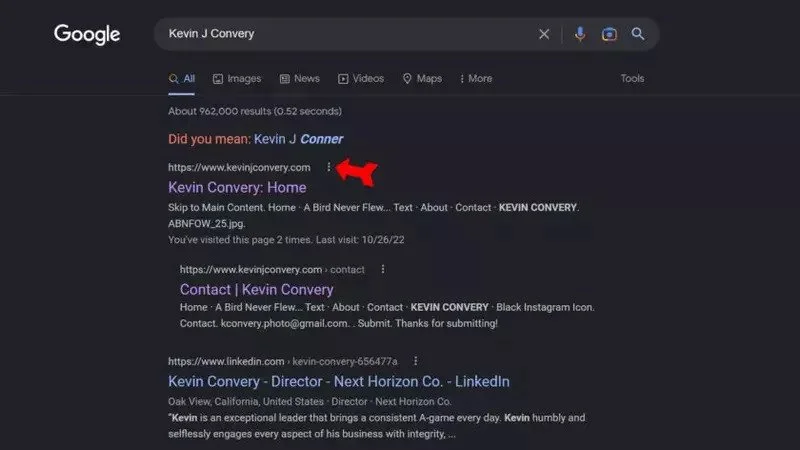Start voice search with the microphone

[580, 34]
